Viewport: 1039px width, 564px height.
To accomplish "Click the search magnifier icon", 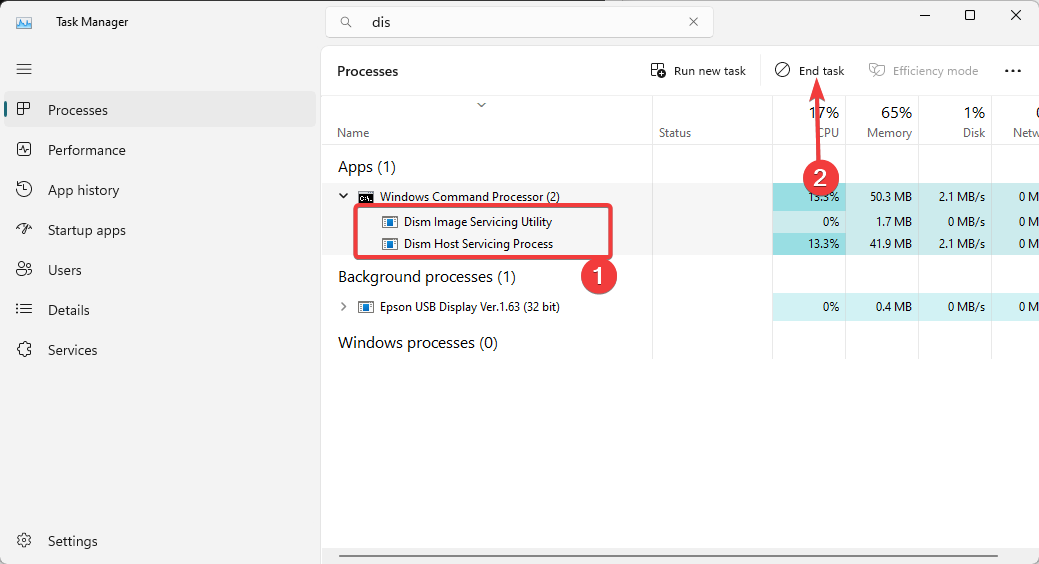I will [346, 22].
